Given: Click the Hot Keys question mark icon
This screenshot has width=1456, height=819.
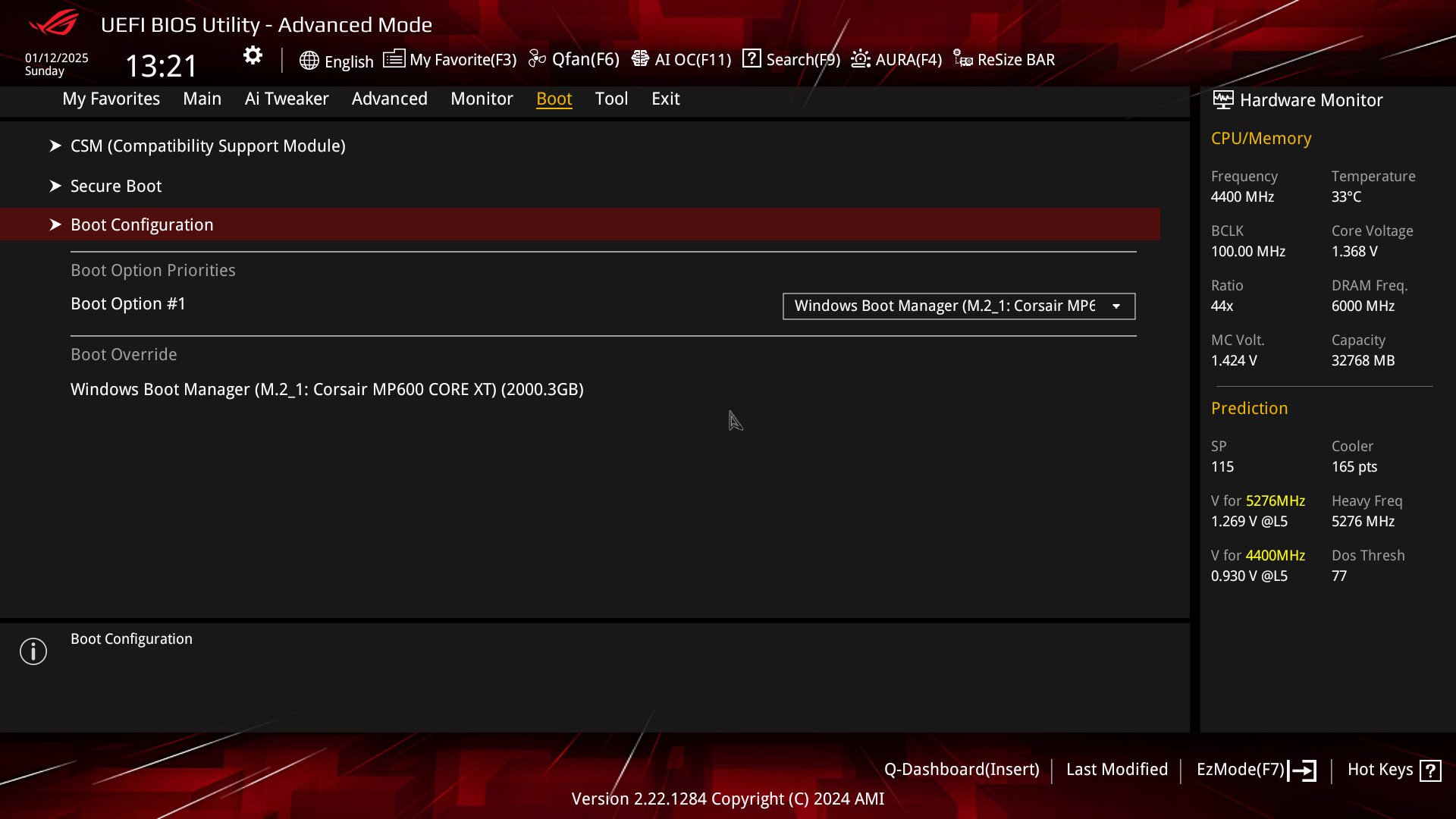Looking at the screenshot, I should [x=1430, y=771].
